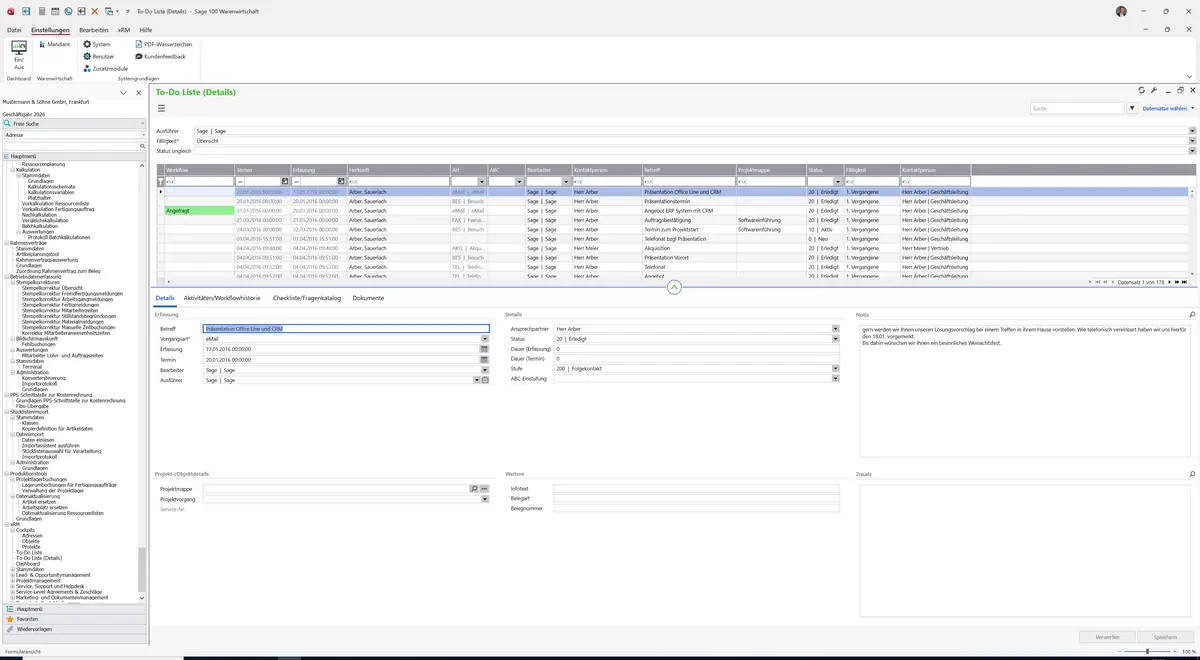Open Zusatzmodule in ribbon
The height and width of the screenshot is (660, 1200).
pos(105,68)
